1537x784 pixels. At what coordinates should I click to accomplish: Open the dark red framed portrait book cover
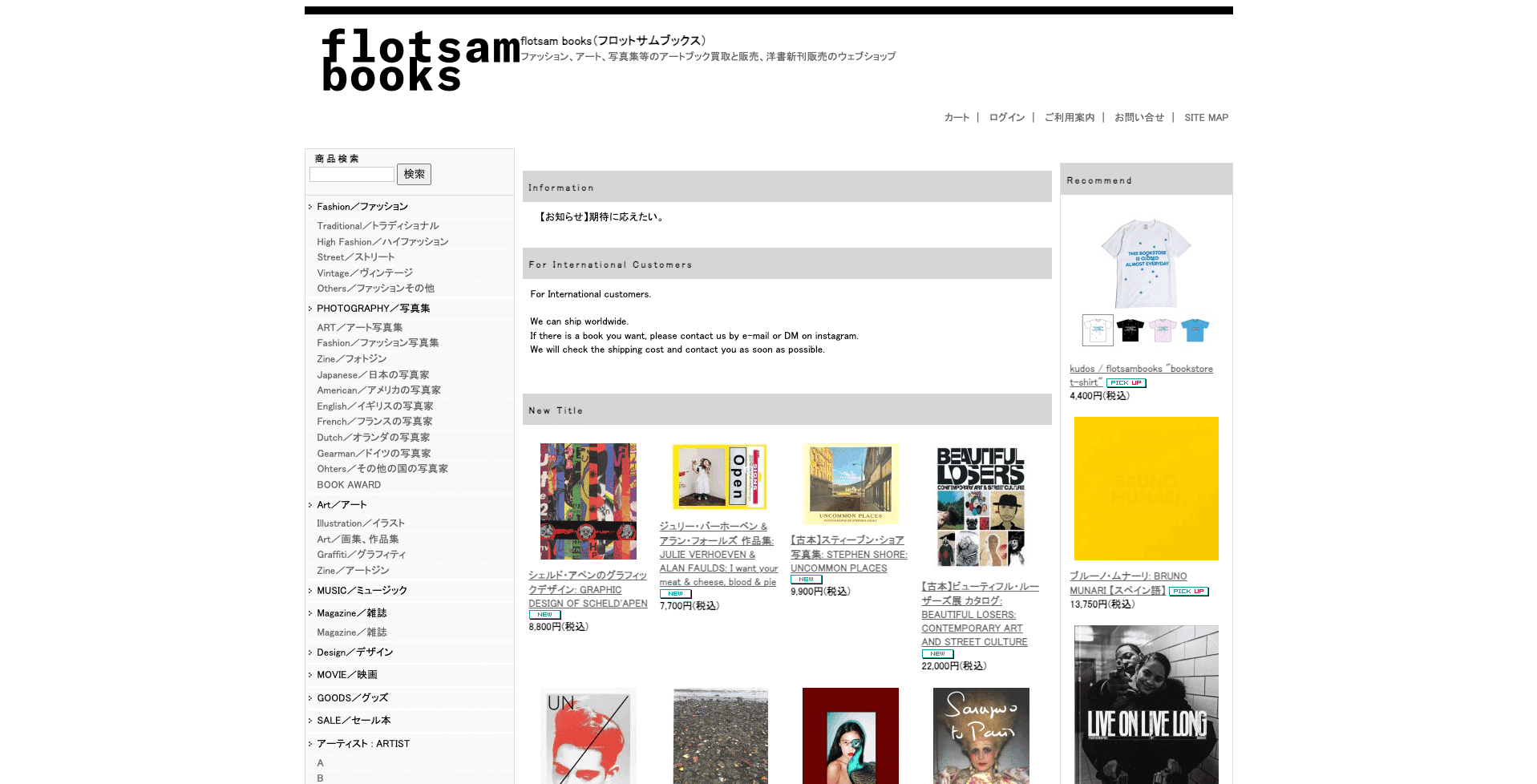(851, 736)
